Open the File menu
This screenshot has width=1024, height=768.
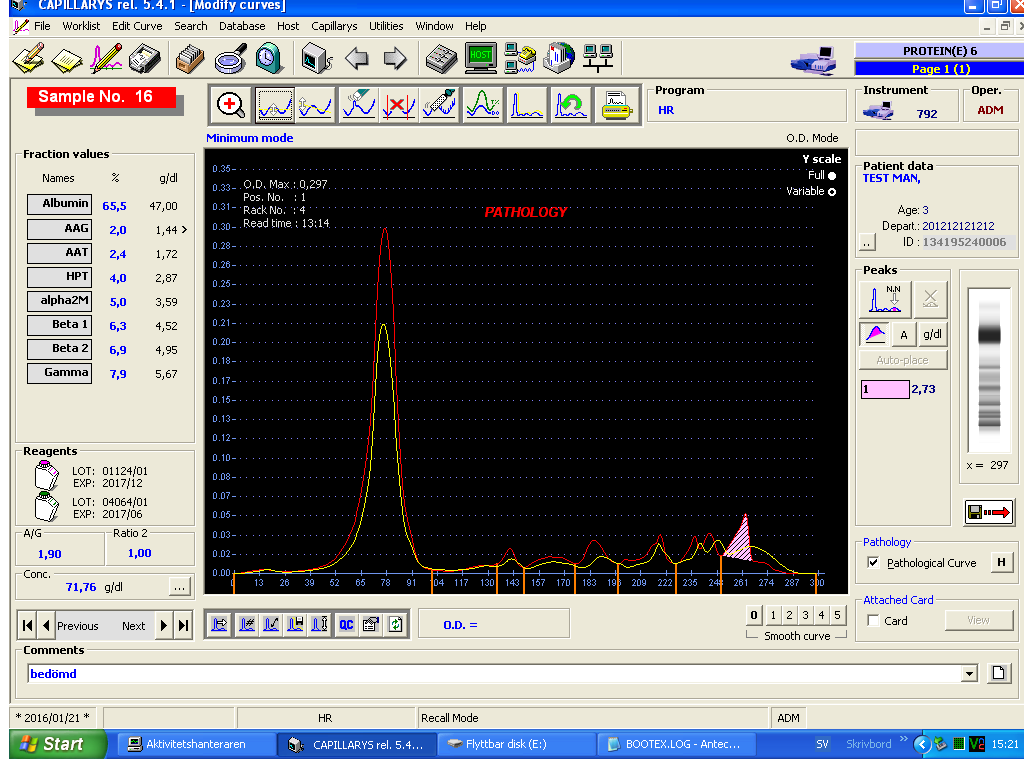(x=42, y=26)
